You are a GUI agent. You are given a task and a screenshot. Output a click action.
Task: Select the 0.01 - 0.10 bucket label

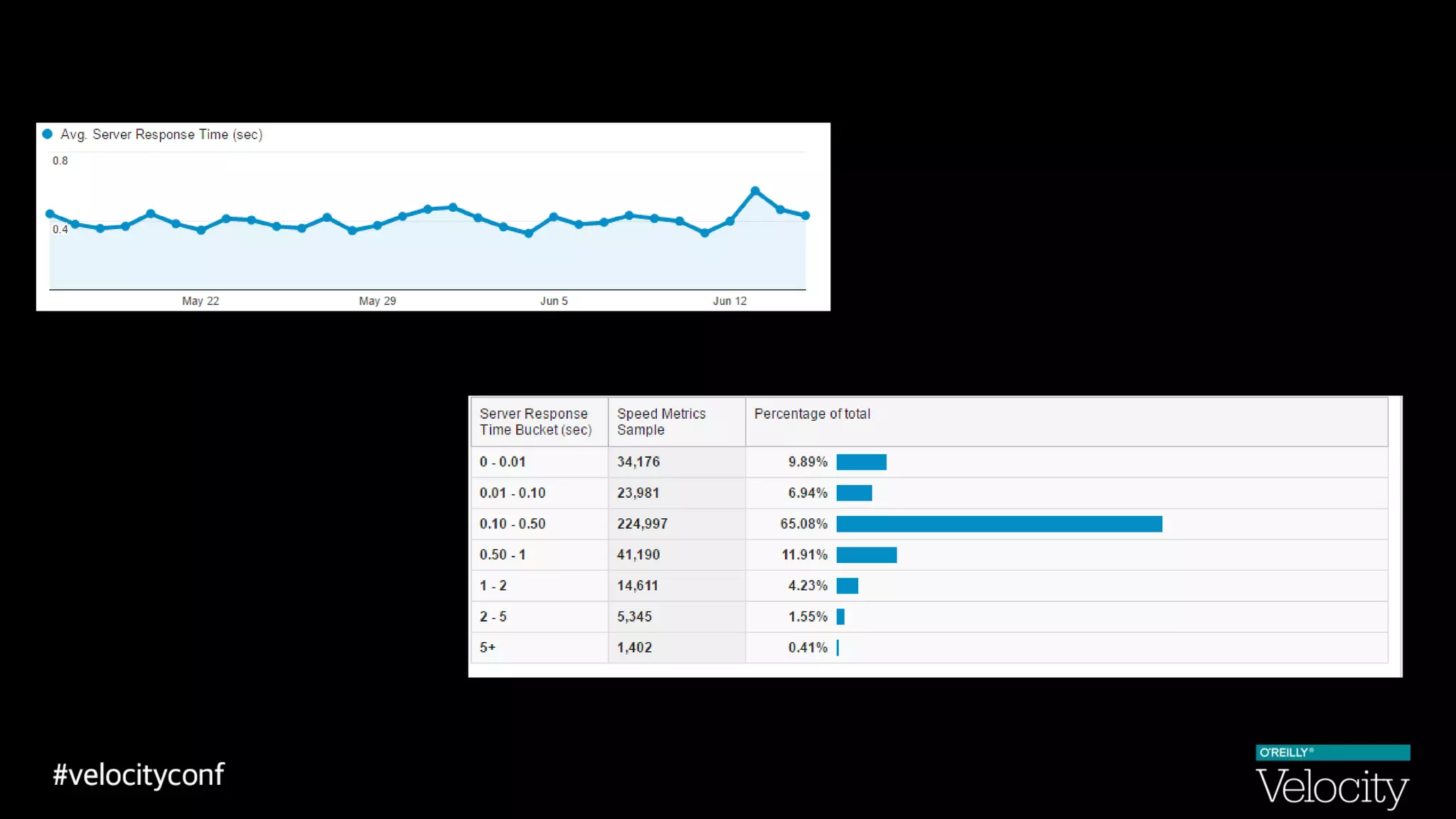point(512,493)
